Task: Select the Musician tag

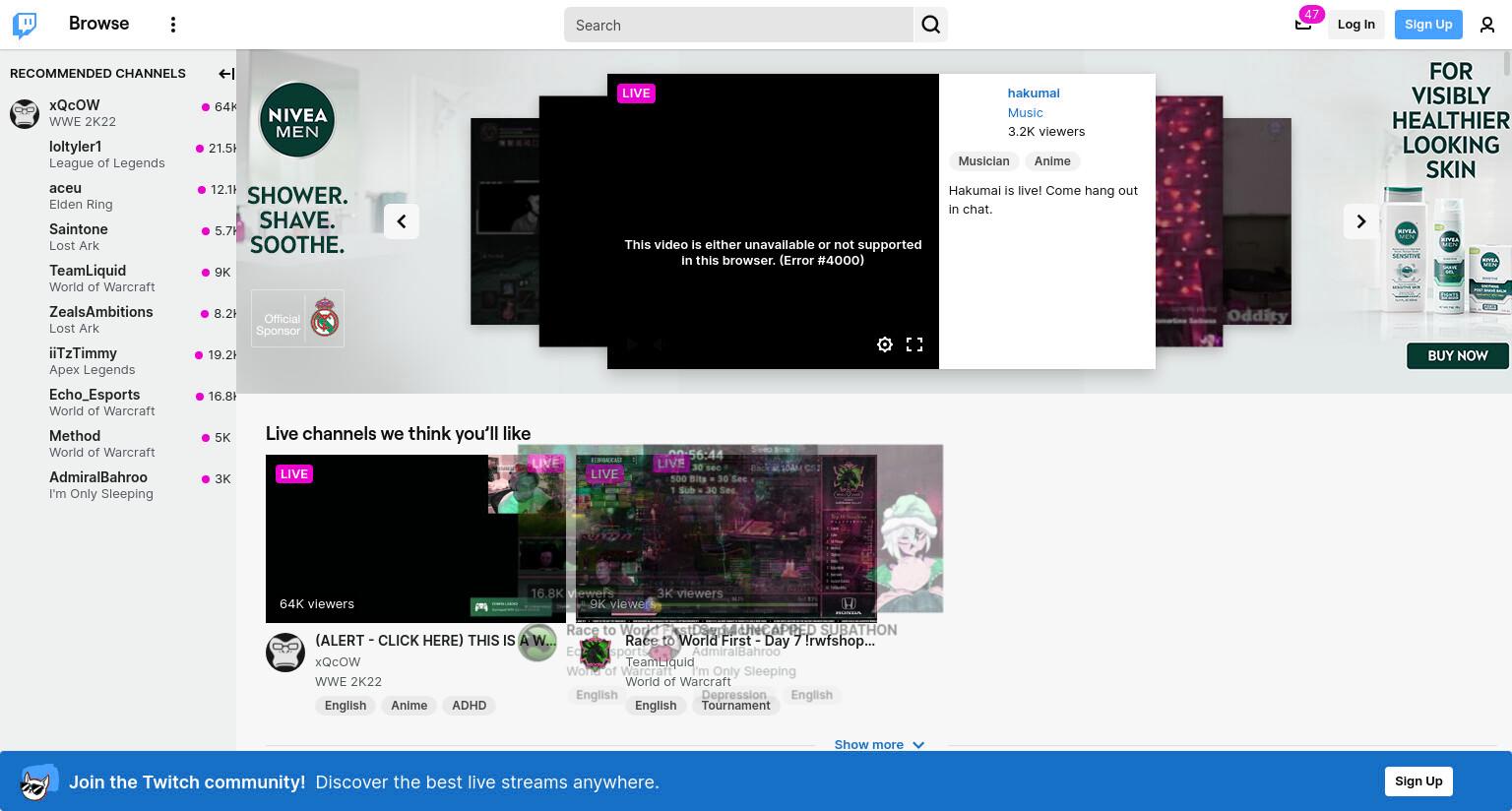Action: pos(983,161)
